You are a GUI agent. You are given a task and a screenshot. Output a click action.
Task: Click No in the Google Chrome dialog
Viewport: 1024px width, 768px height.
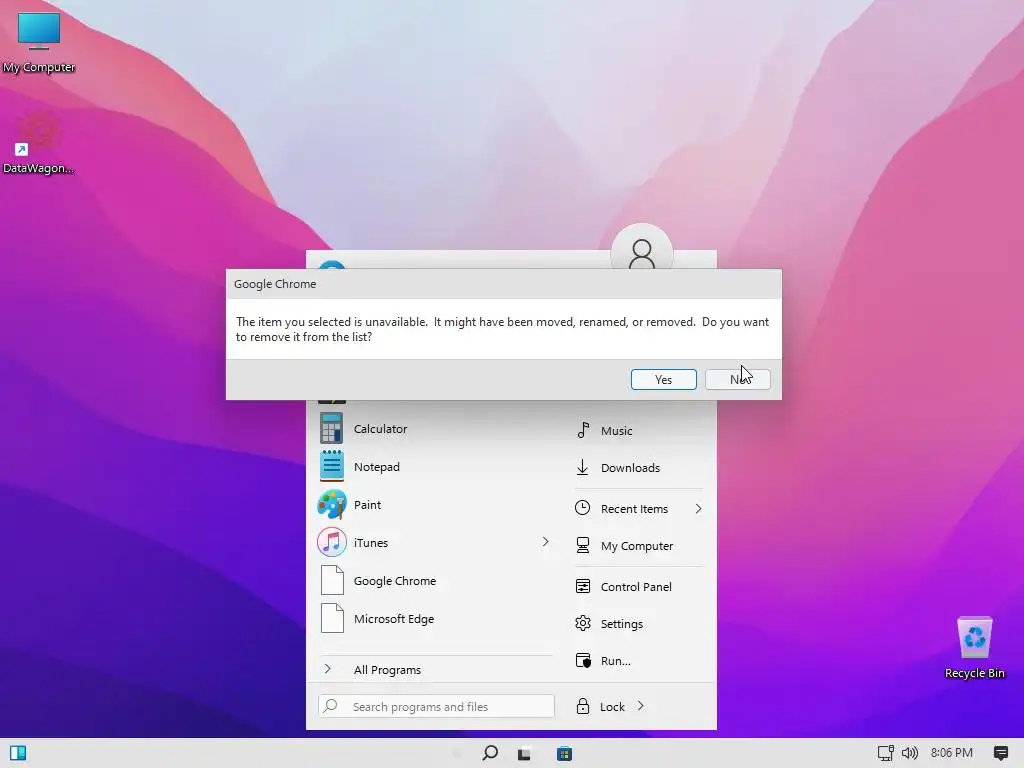(x=738, y=379)
